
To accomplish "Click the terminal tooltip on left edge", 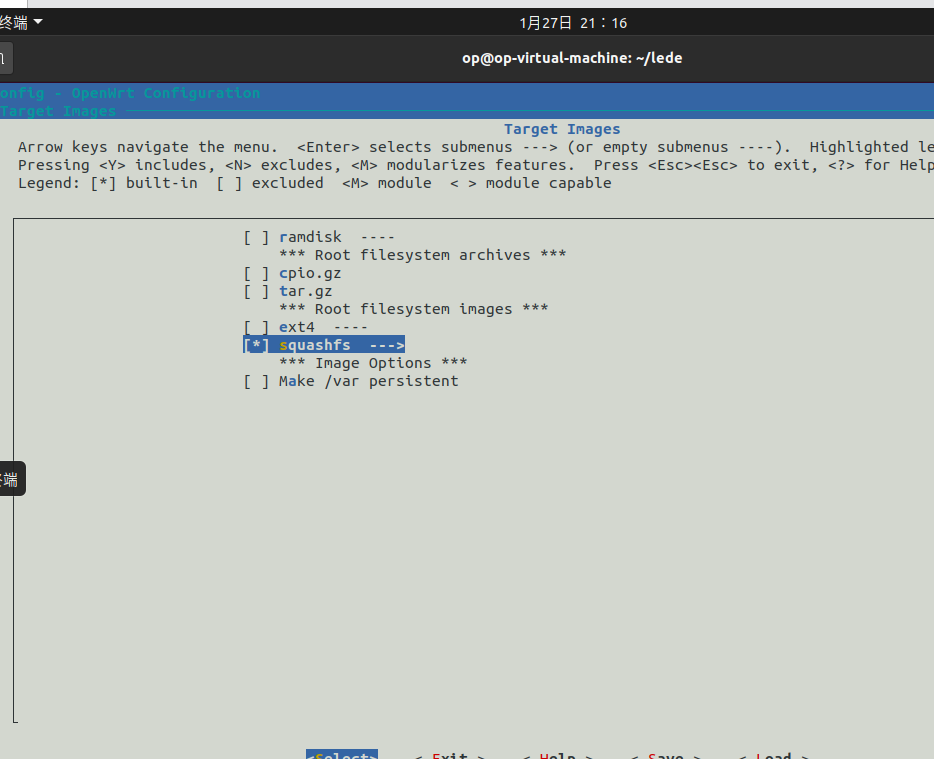I will click(x=11, y=478).
